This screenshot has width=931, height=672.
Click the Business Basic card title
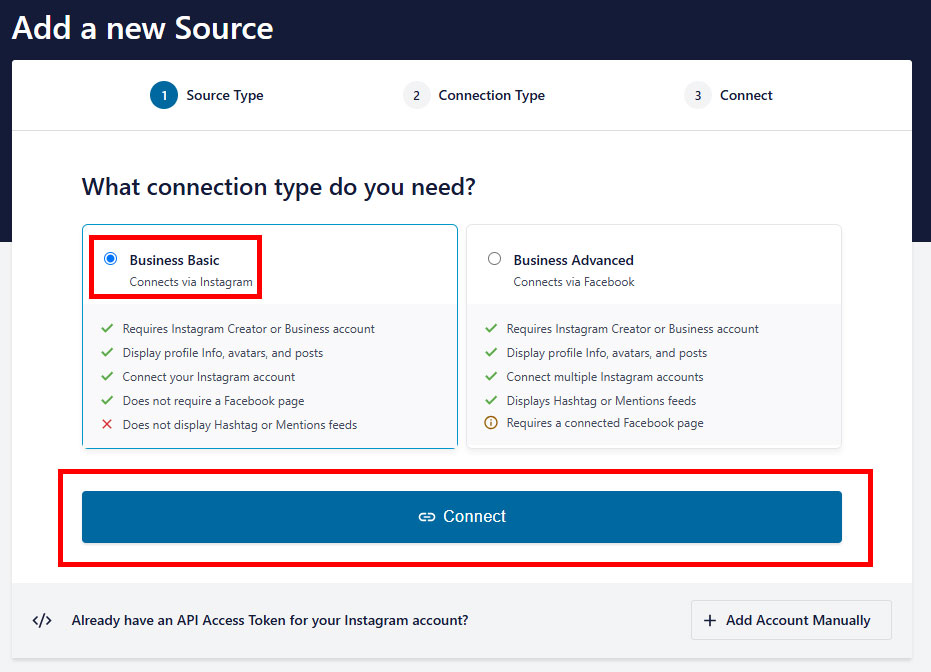(174, 260)
